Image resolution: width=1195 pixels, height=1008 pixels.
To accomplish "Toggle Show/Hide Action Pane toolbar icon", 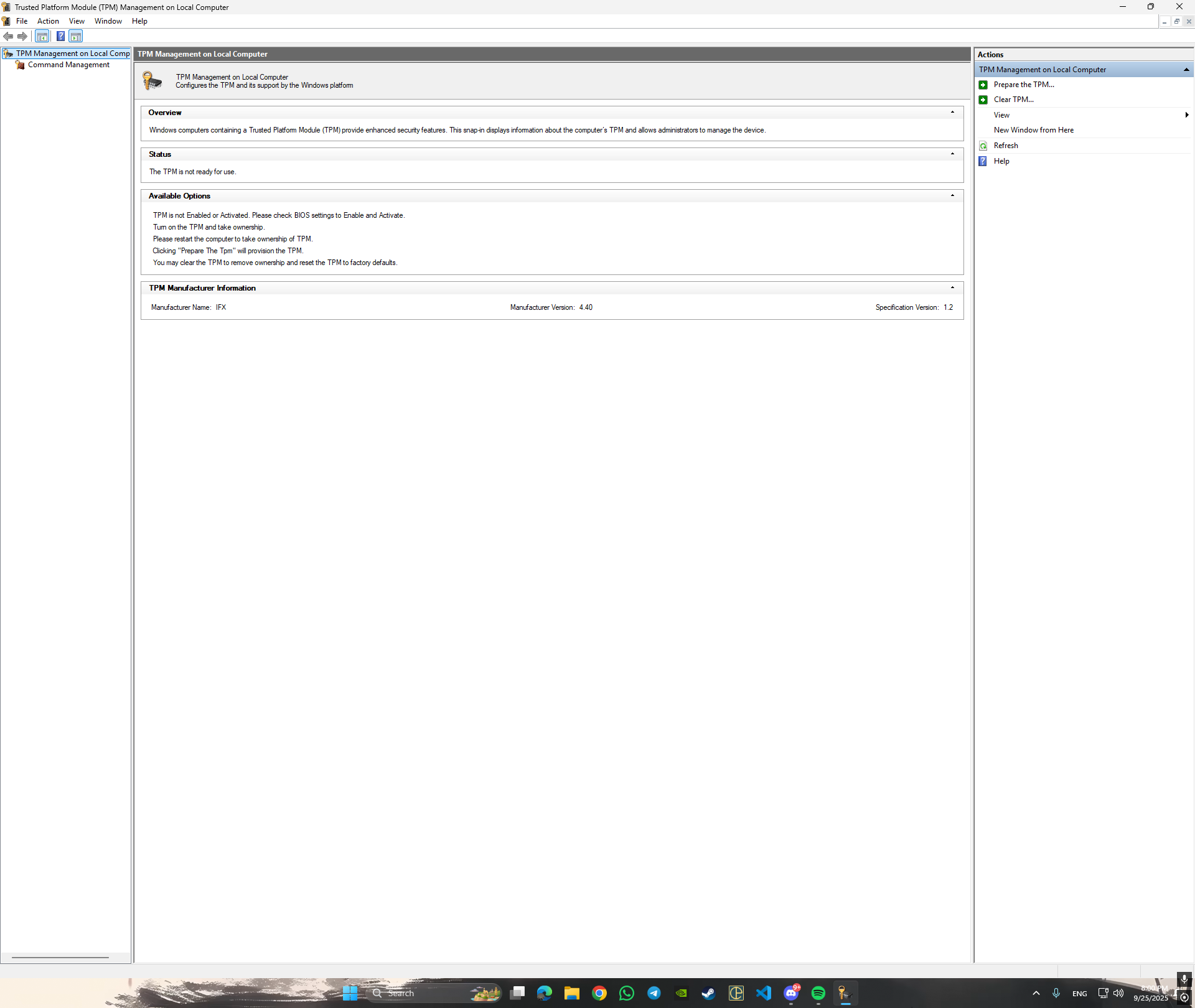I will pyautogui.click(x=76, y=37).
